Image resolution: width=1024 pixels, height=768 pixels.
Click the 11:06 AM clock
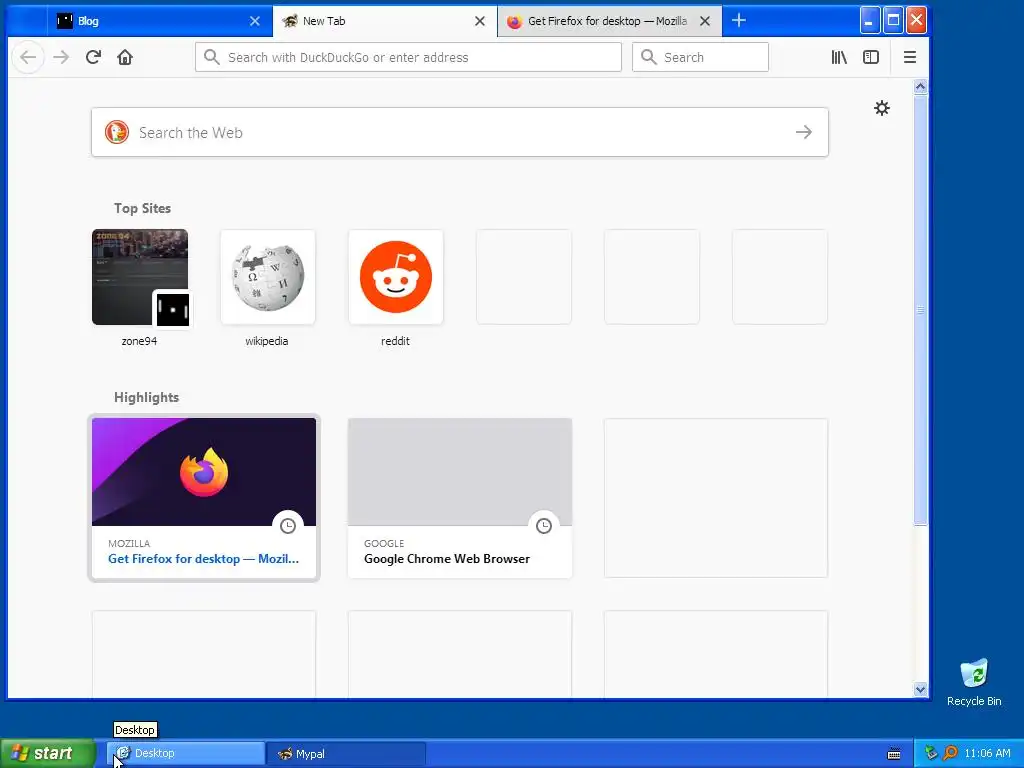[x=987, y=754]
